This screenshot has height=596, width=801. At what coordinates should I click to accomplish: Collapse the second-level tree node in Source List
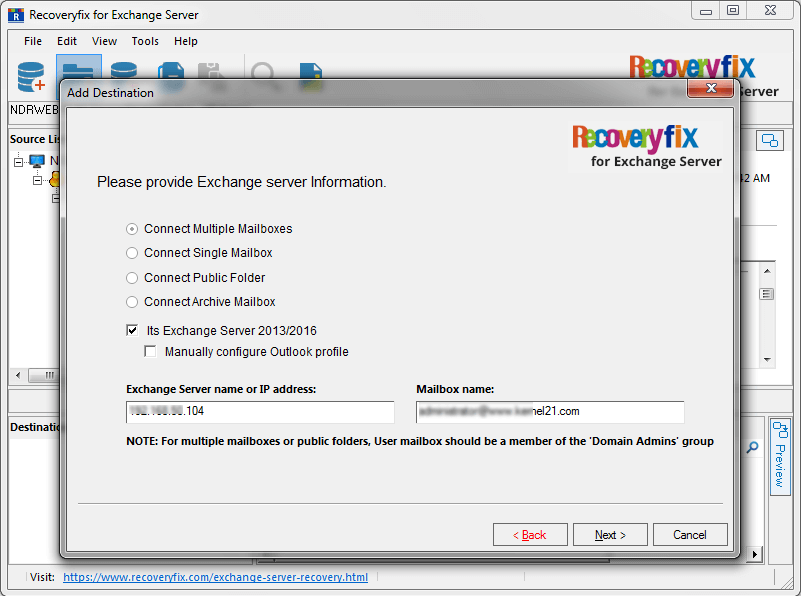point(37,180)
